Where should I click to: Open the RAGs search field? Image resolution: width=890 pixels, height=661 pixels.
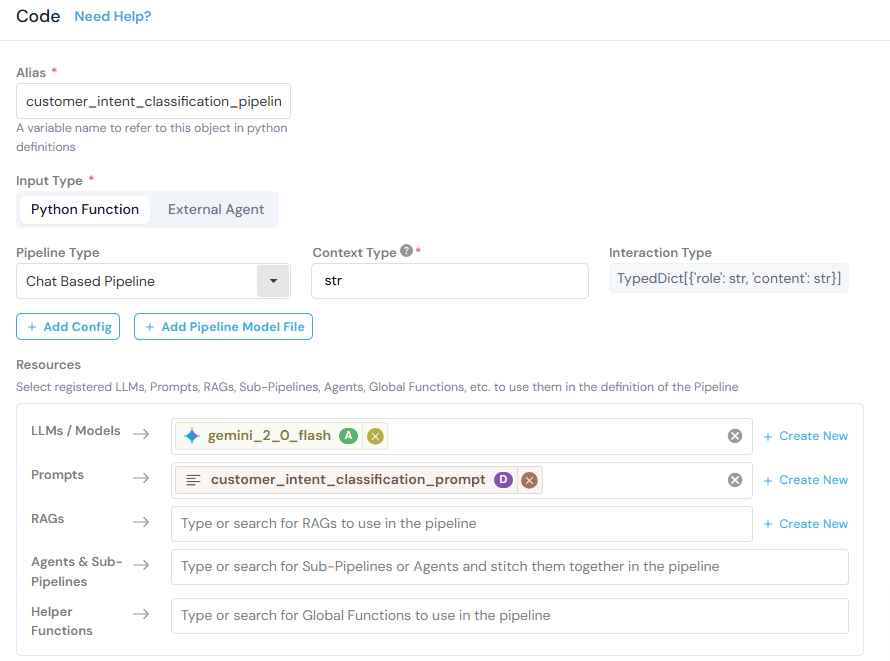click(x=461, y=524)
